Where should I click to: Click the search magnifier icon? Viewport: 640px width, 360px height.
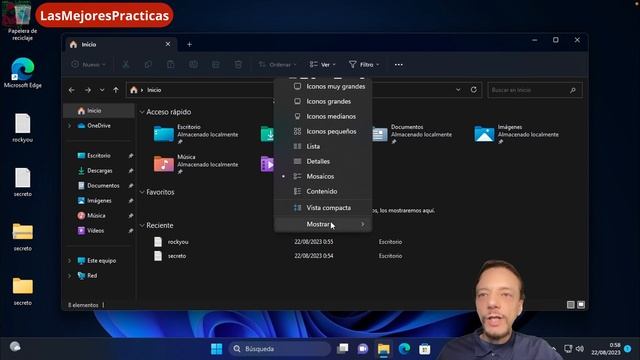[573, 90]
